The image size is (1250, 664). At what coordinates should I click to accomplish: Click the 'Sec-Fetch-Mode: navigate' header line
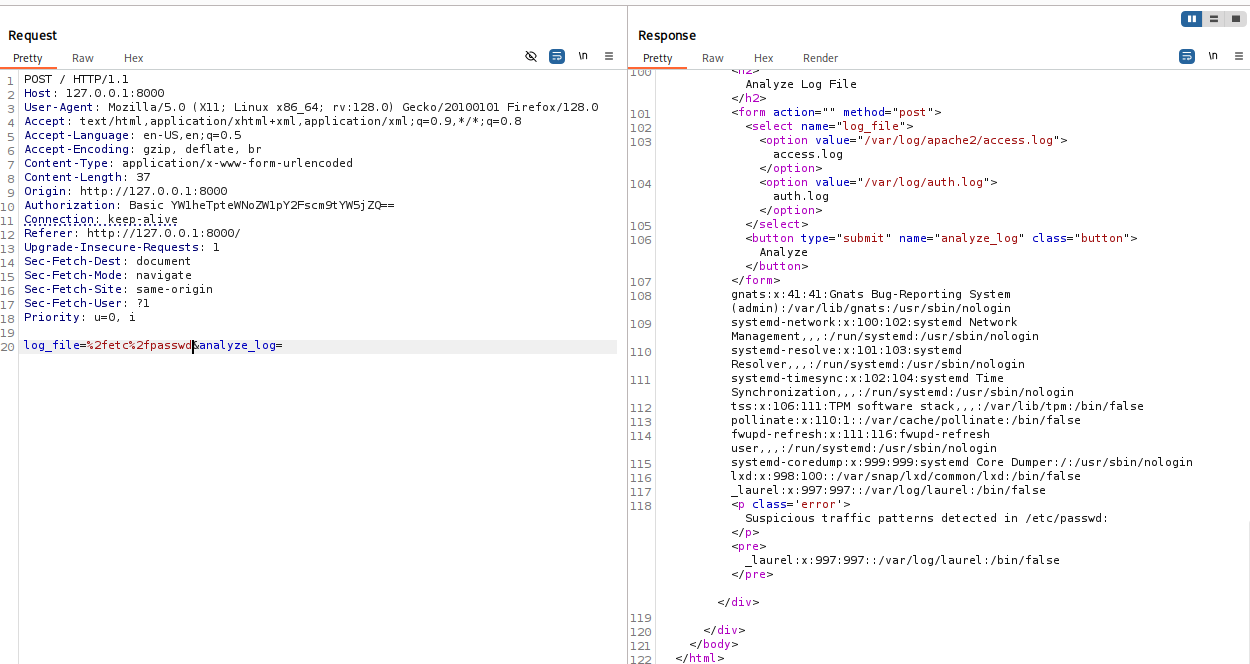click(x=108, y=276)
